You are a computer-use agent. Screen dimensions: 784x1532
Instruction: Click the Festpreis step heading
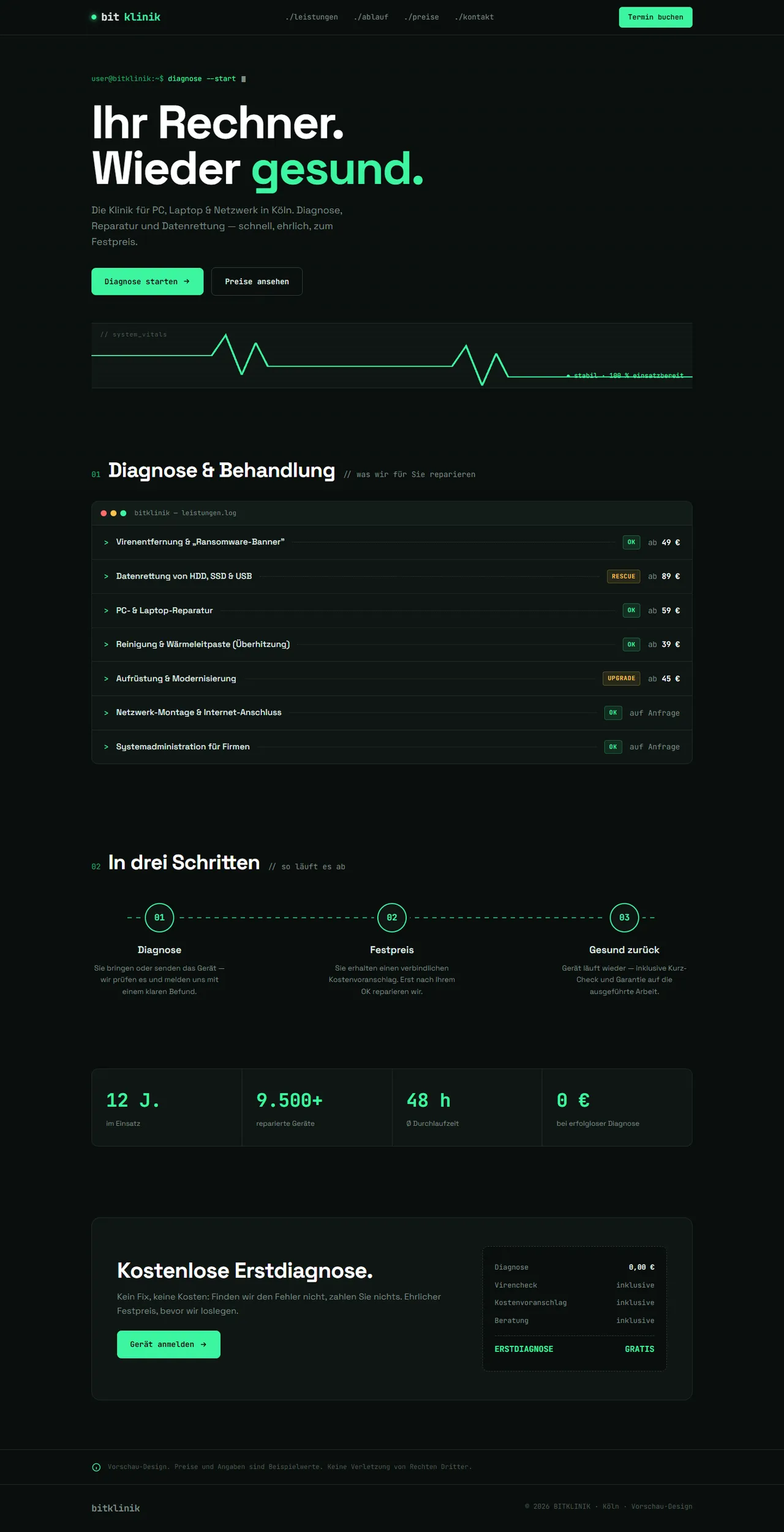pyautogui.click(x=392, y=950)
